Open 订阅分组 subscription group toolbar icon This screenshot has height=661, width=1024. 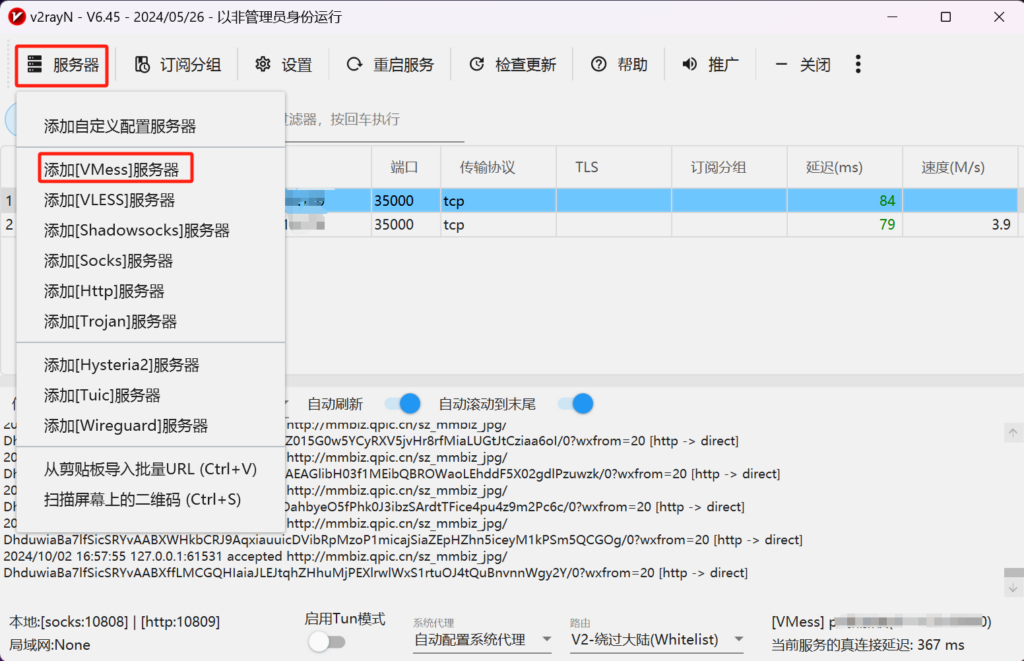(x=143, y=65)
